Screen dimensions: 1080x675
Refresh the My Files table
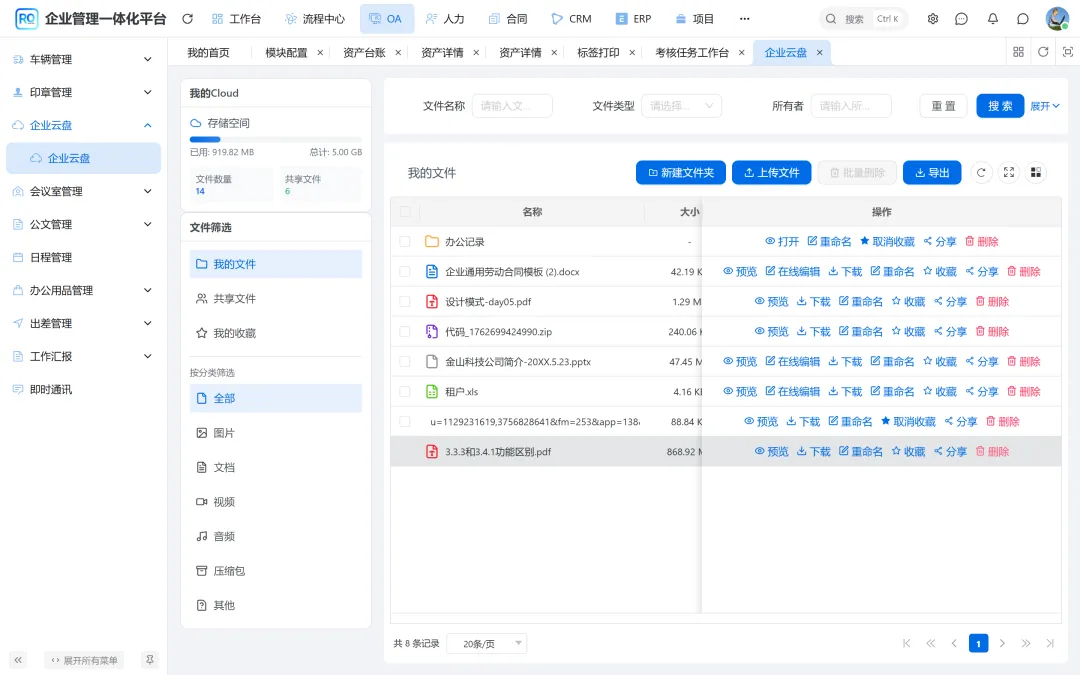pyautogui.click(x=981, y=173)
